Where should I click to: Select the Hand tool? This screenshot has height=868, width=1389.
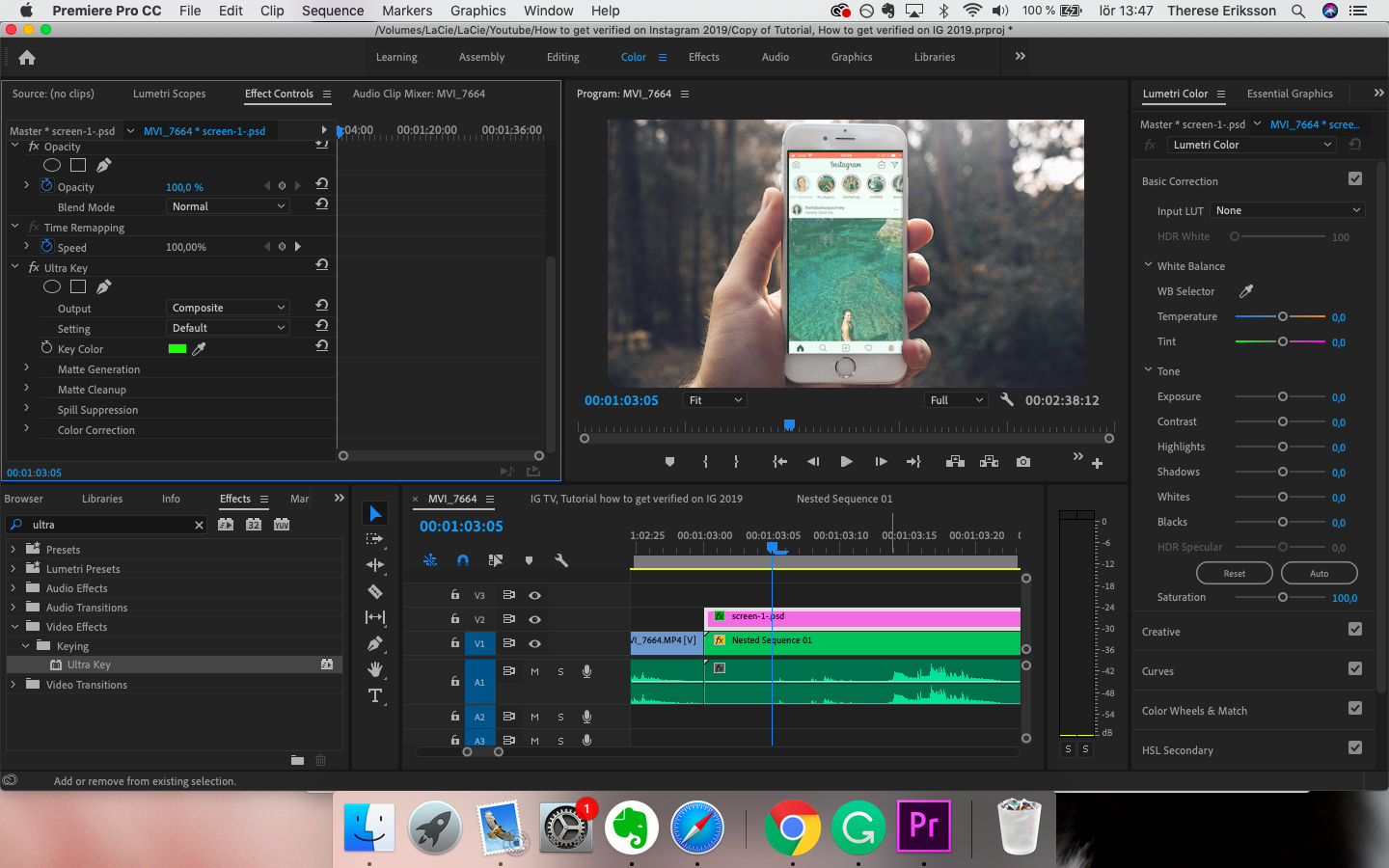[375, 669]
